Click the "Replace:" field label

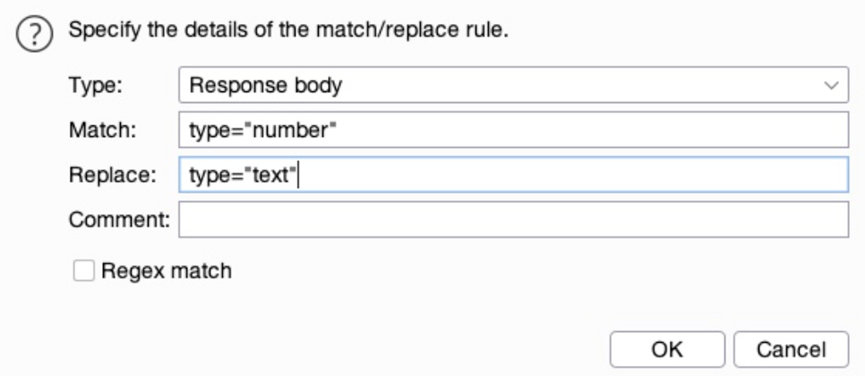click(113, 175)
